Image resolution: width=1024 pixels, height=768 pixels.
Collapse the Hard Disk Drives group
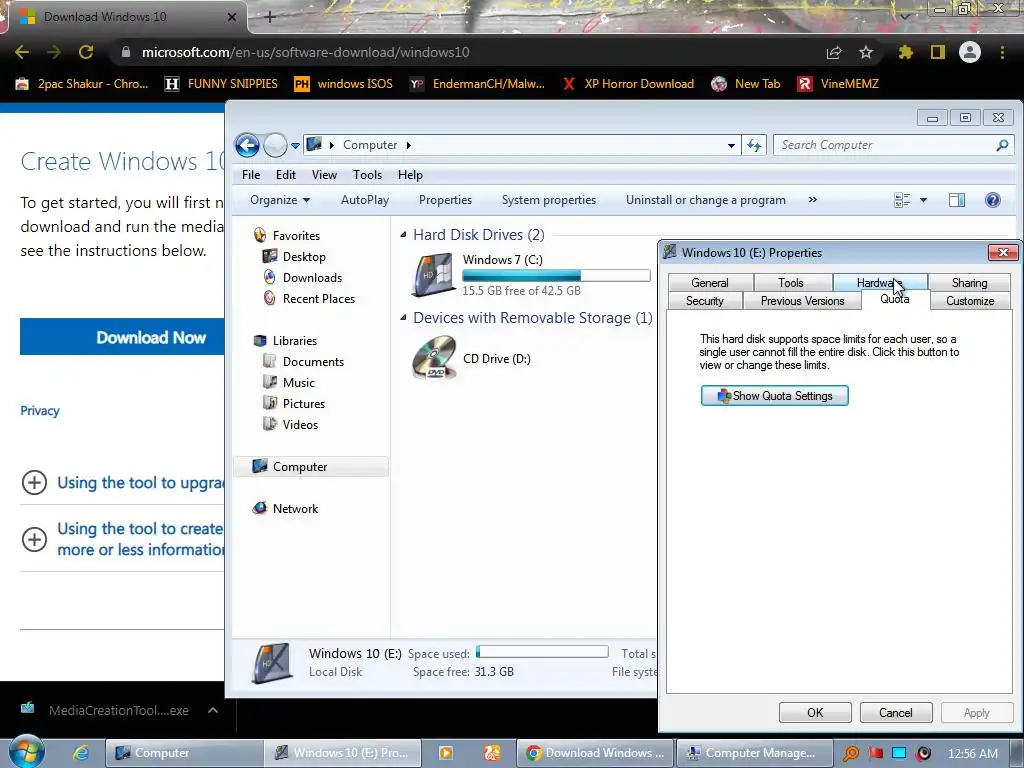(x=403, y=234)
